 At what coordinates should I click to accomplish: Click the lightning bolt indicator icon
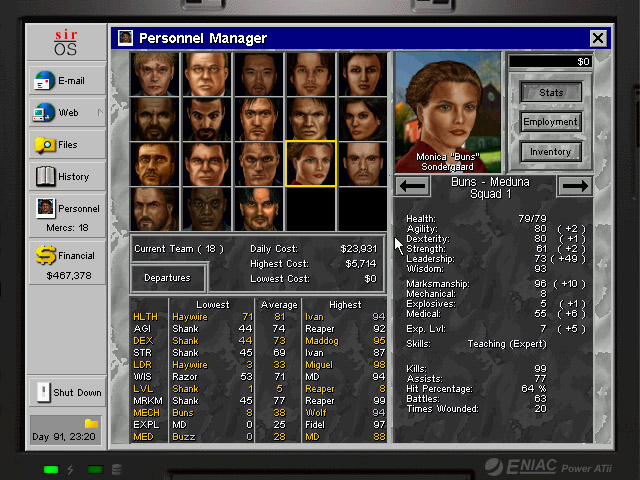pyautogui.click(x=70, y=469)
